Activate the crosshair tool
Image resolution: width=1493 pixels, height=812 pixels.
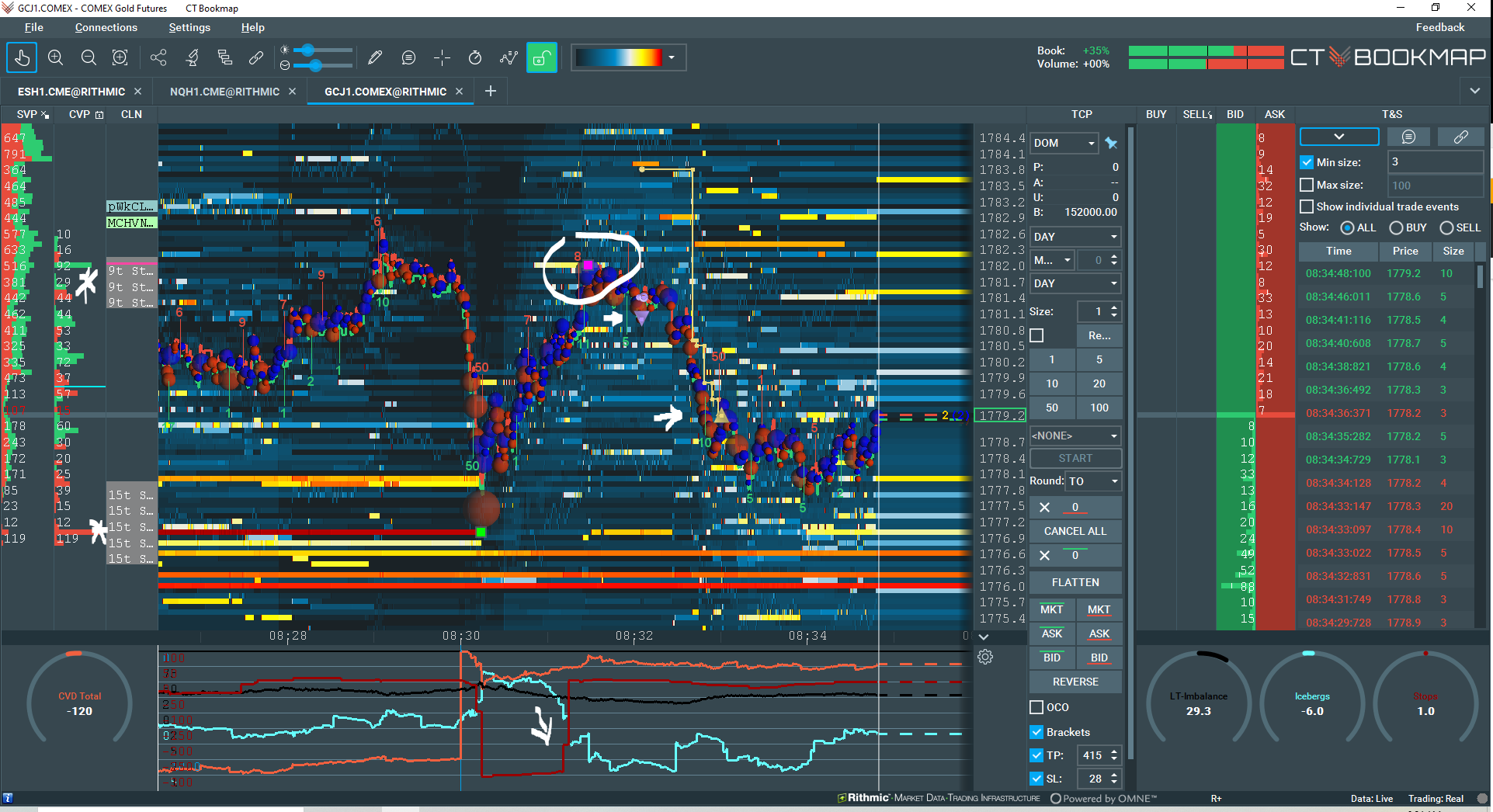point(442,57)
